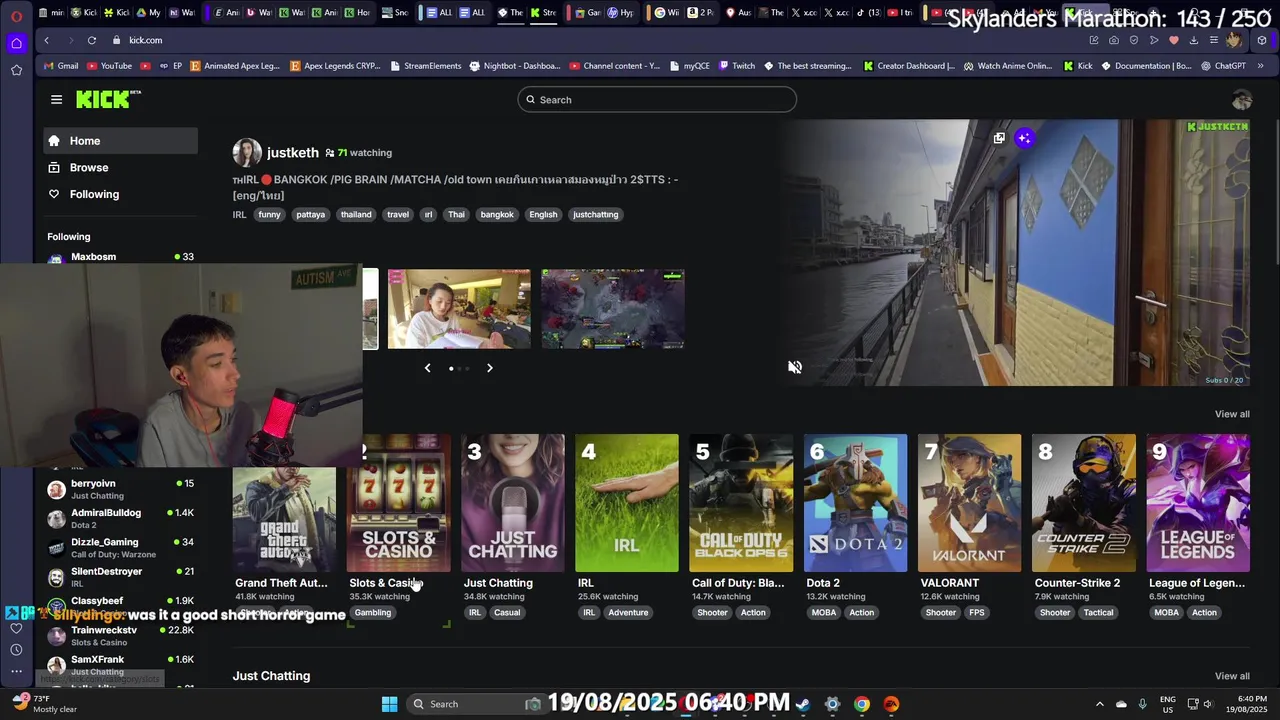Select the Dota game stream thumbnail
This screenshot has width=1280, height=720.
613,309
